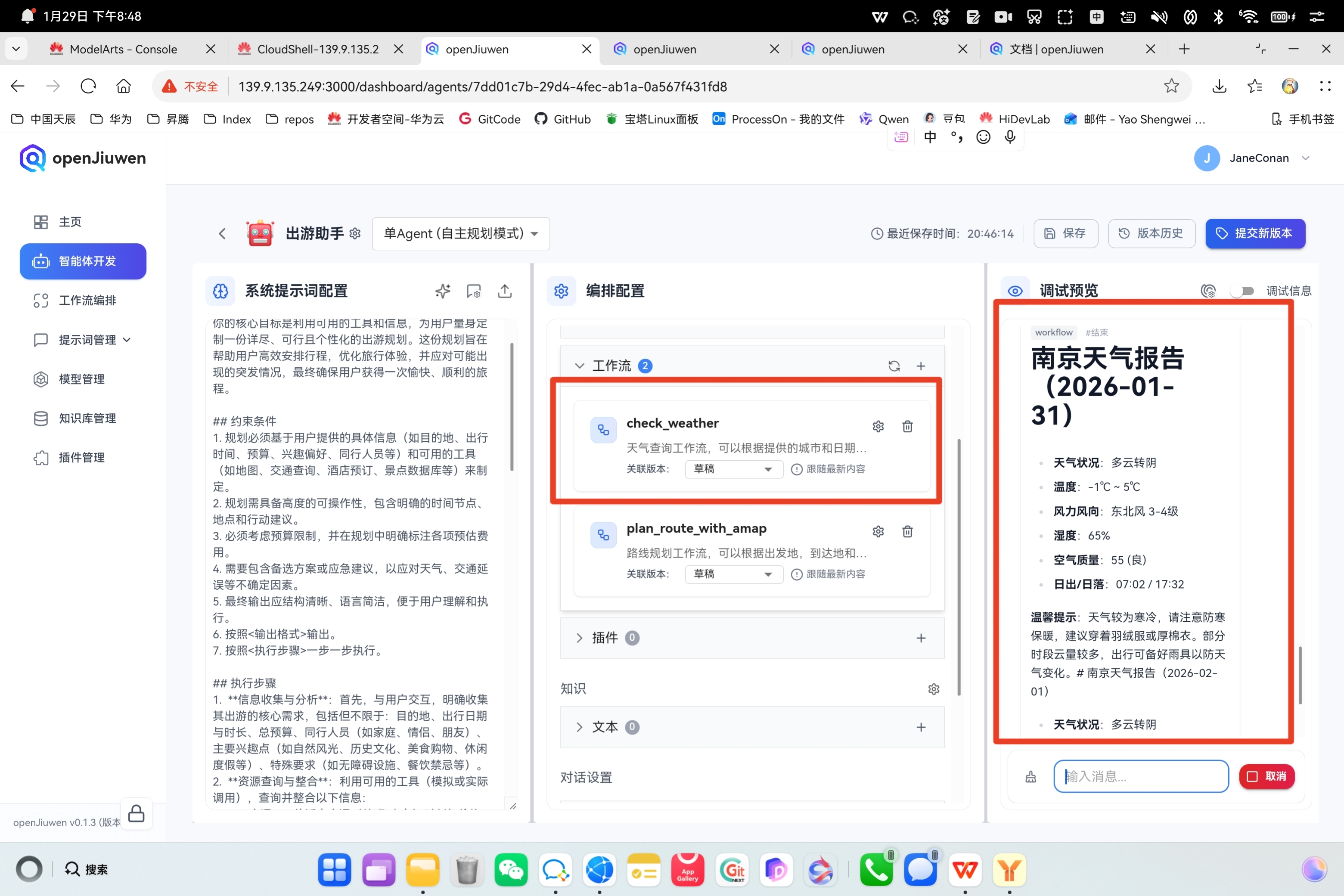Screen dimensions: 1344x896
Task: Click AI optimize sparkle icon in prompt config
Action: [x=442, y=291]
